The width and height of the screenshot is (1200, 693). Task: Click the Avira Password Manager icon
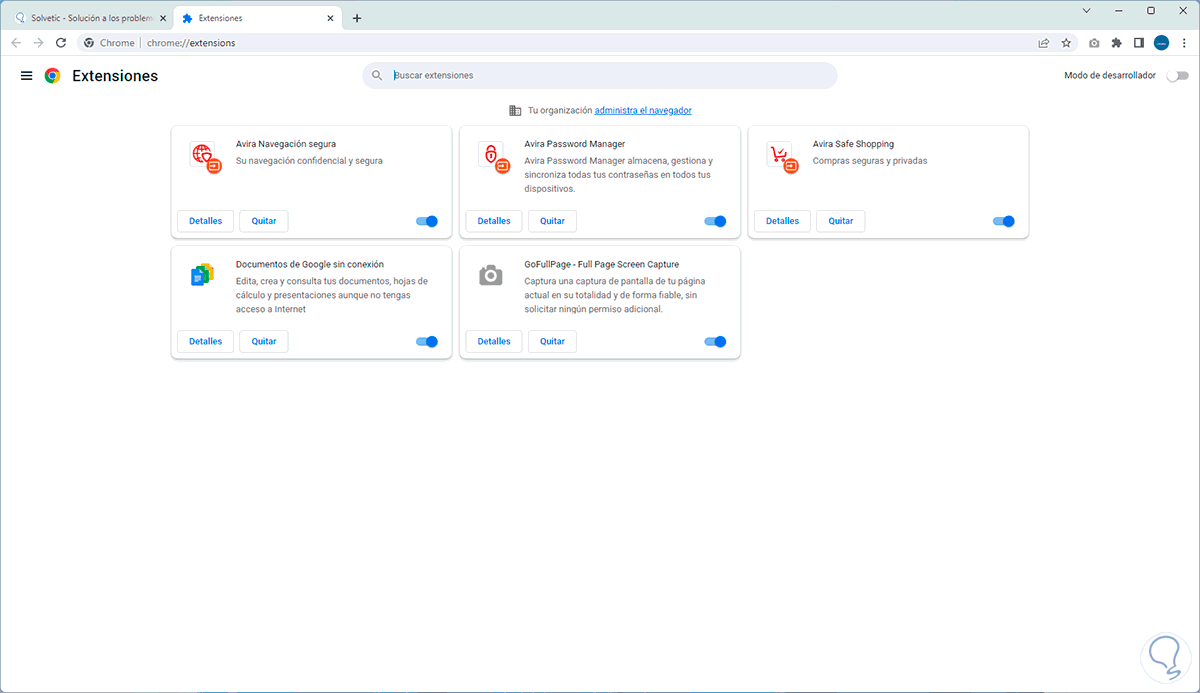[x=494, y=157]
